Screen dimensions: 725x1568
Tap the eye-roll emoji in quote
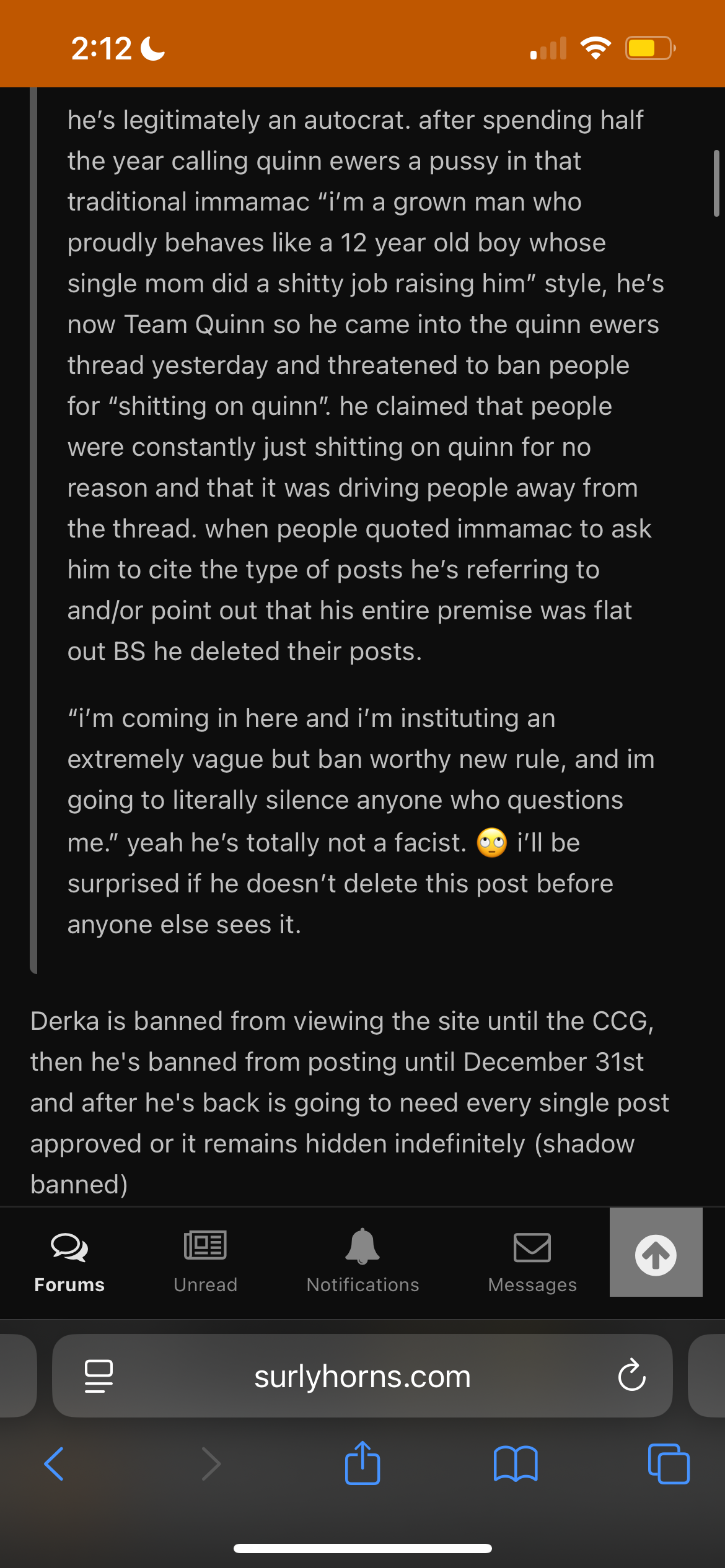[x=492, y=842]
